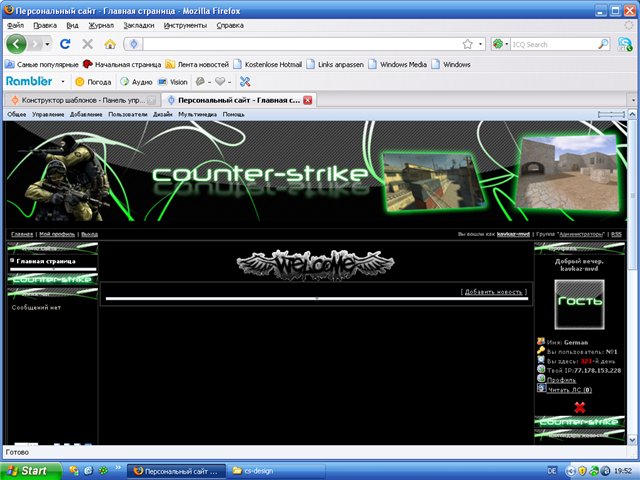Click inside the URL address field

tap(302, 44)
